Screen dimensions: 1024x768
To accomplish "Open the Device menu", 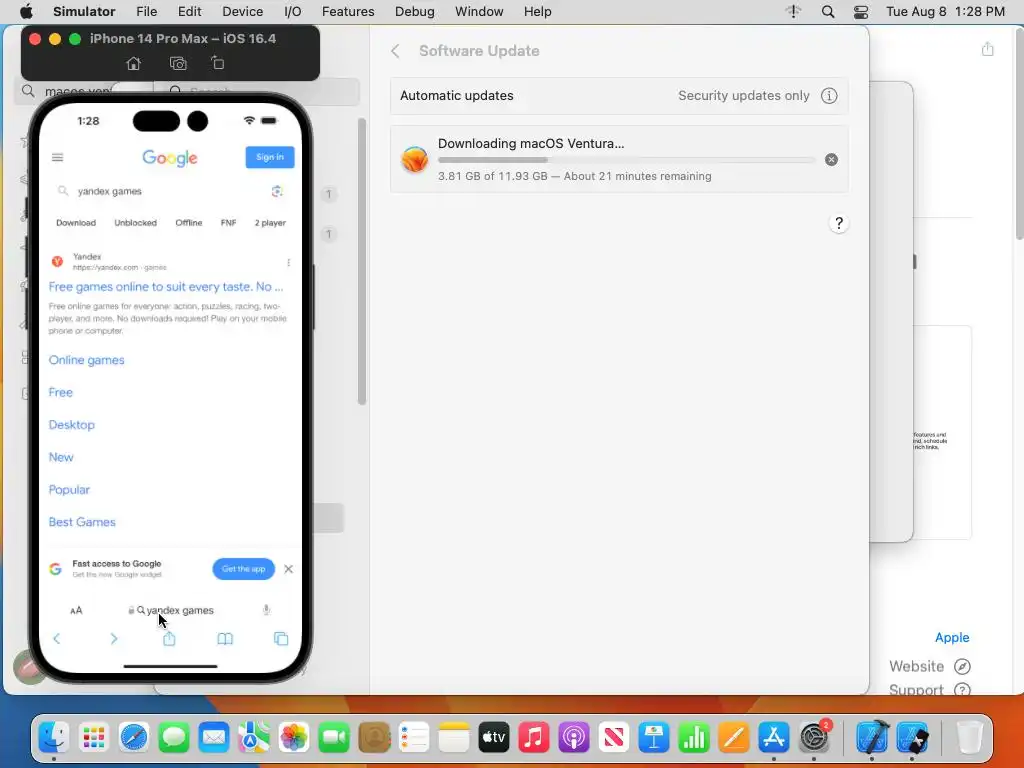I will pos(242,12).
